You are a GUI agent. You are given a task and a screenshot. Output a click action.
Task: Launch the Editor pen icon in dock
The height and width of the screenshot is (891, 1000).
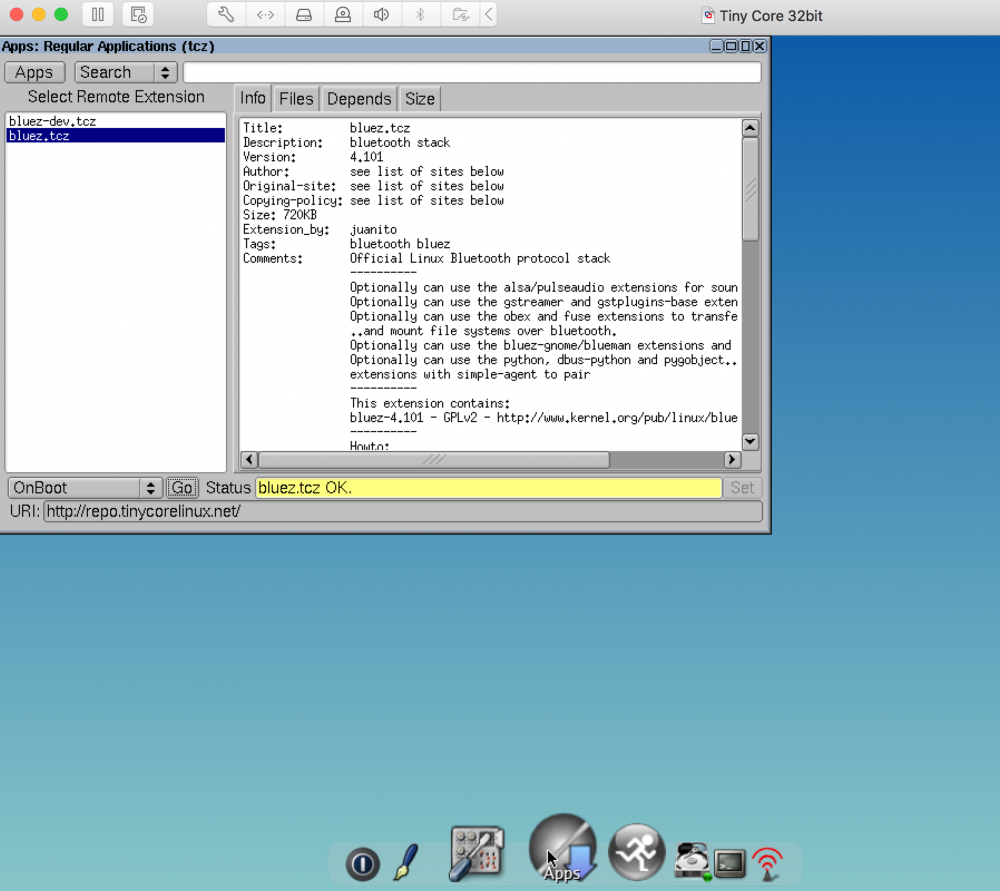(405, 860)
